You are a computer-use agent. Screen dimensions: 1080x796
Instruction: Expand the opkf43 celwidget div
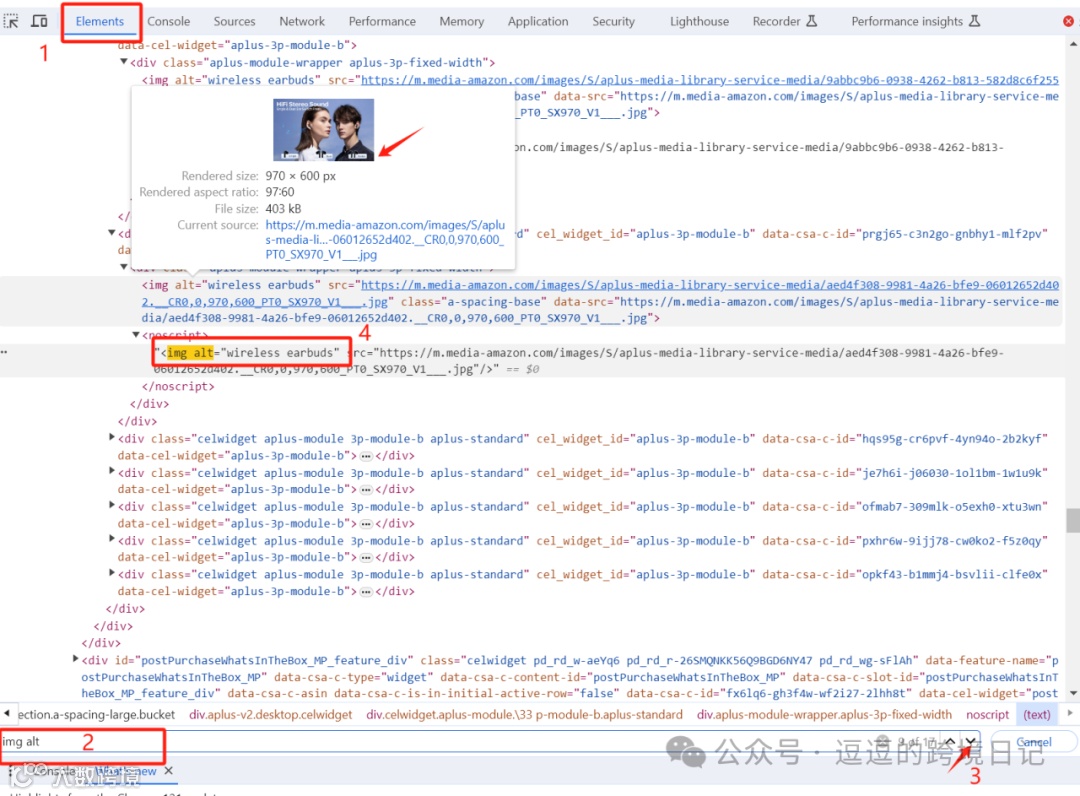coord(112,572)
